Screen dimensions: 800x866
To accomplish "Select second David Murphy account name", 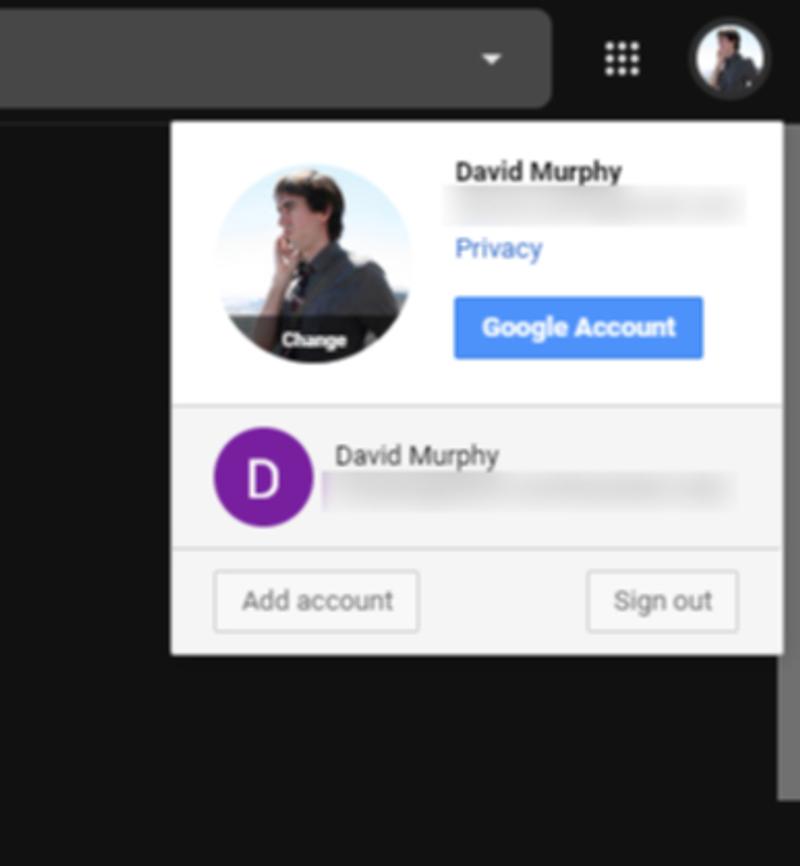I will [x=417, y=457].
